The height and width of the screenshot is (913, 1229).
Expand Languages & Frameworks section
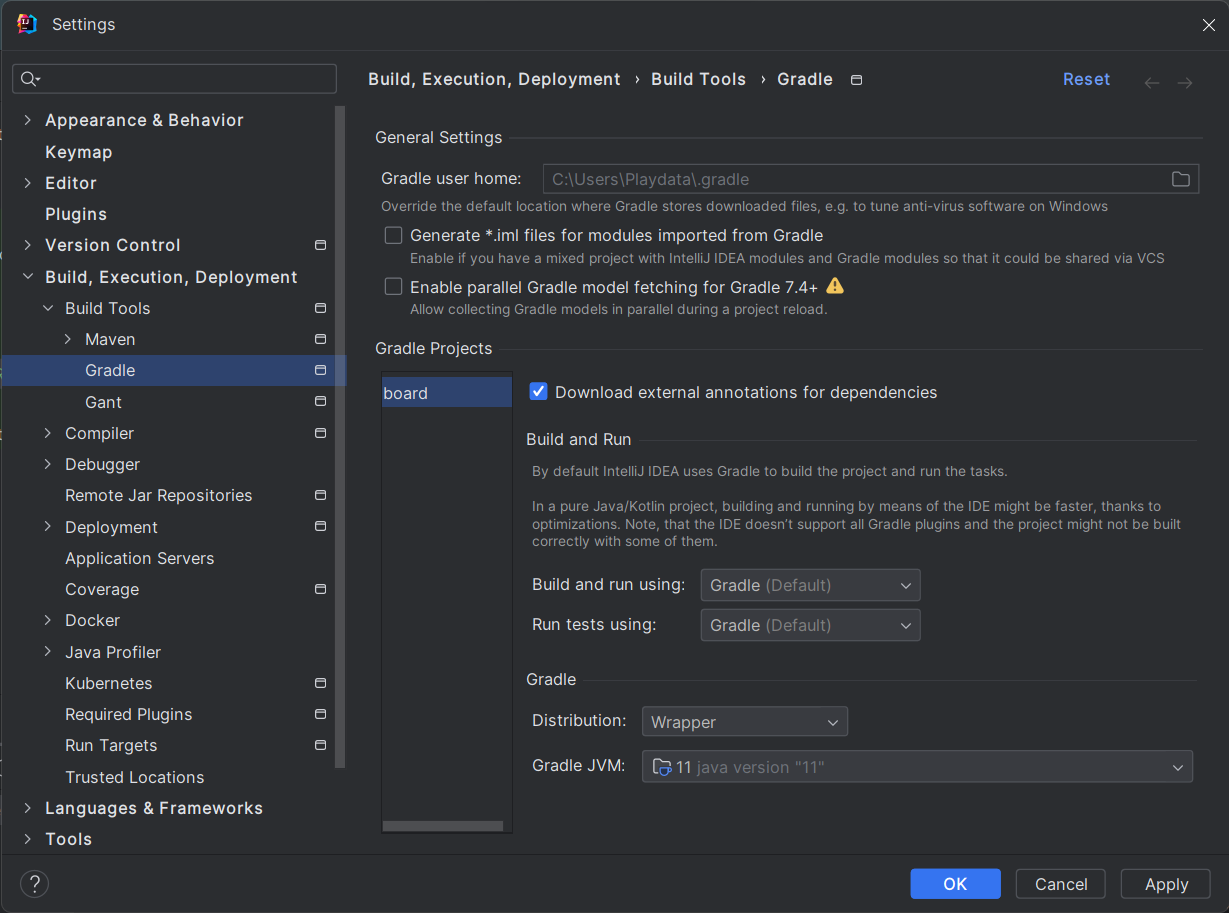(x=27, y=808)
